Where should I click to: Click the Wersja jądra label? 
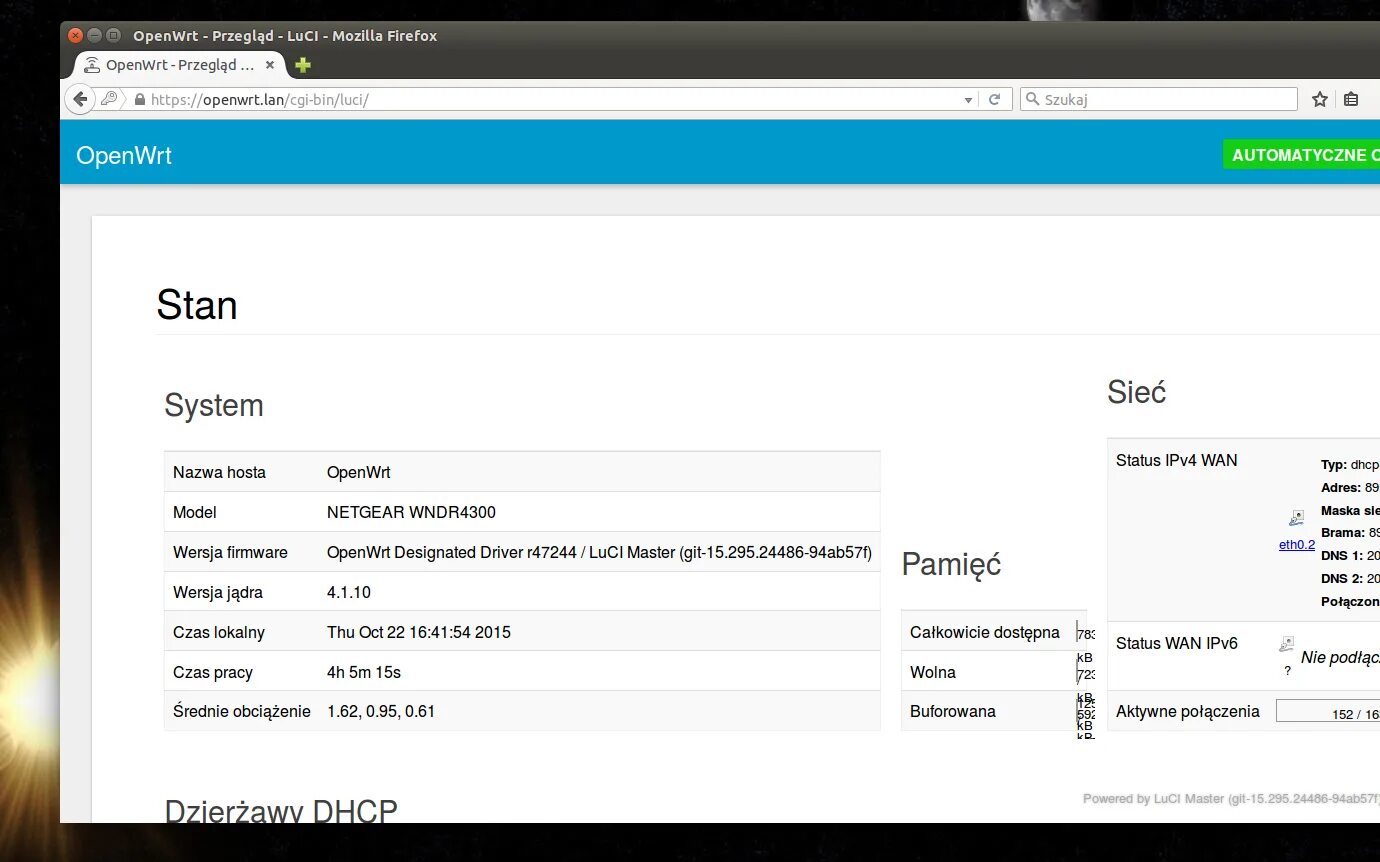pos(218,592)
